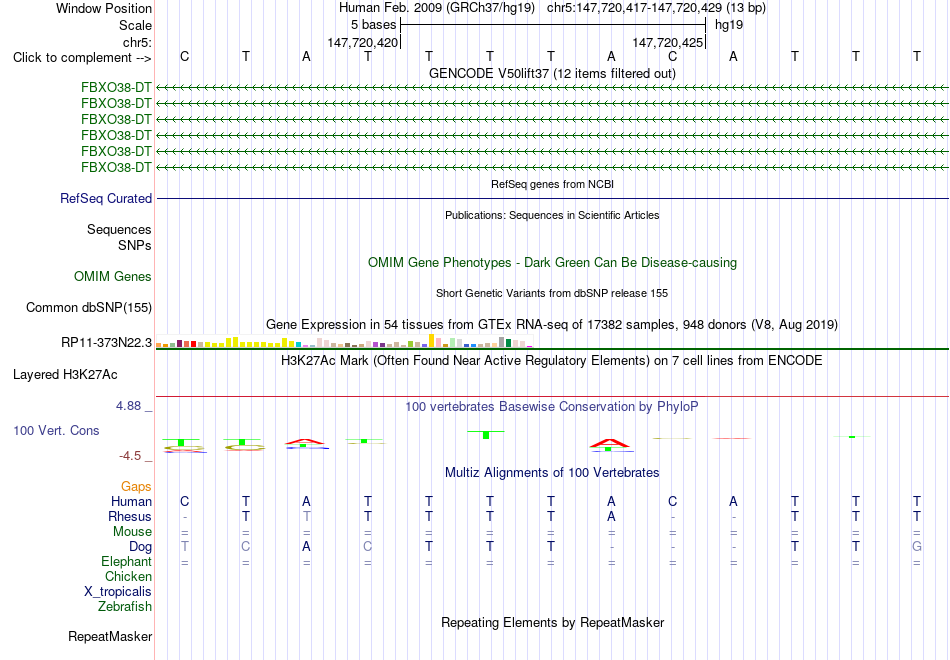Click the tallest yellow bar in GTEx chart

click(431, 341)
